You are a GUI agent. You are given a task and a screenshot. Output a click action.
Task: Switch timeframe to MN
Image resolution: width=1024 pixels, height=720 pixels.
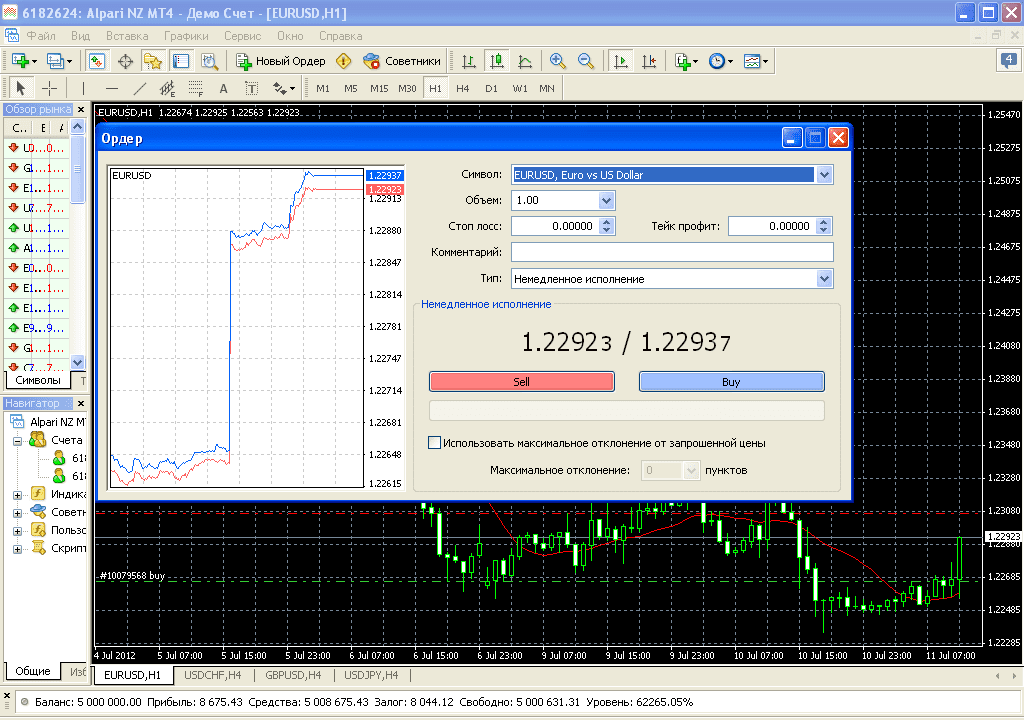click(x=547, y=88)
